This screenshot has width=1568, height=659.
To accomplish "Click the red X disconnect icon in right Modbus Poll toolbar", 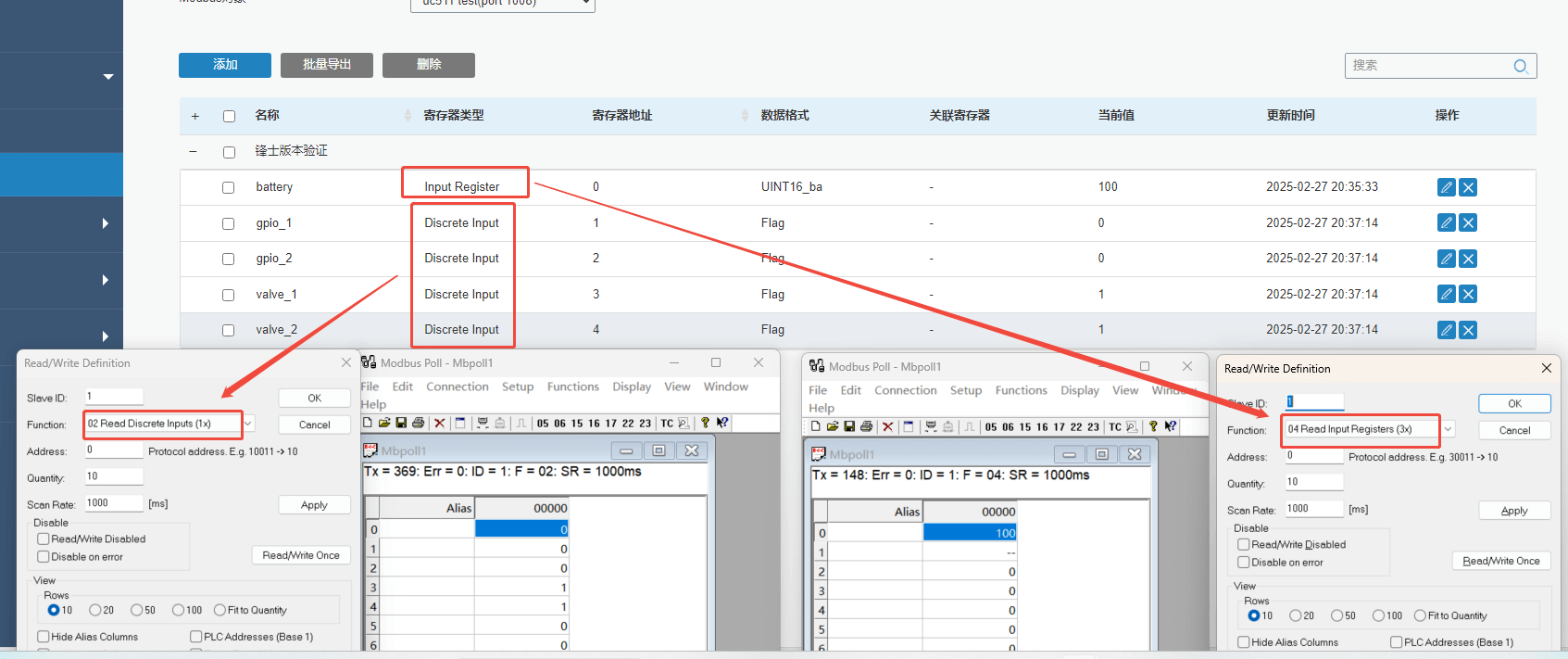I will coord(887,426).
